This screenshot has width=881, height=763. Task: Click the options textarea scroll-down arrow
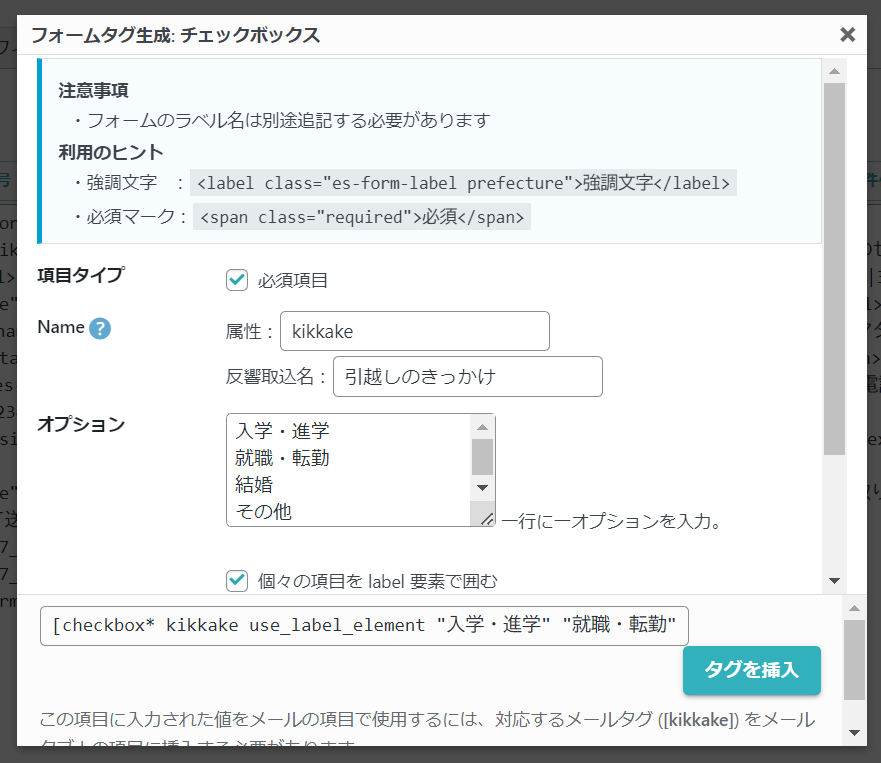[483, 487]
